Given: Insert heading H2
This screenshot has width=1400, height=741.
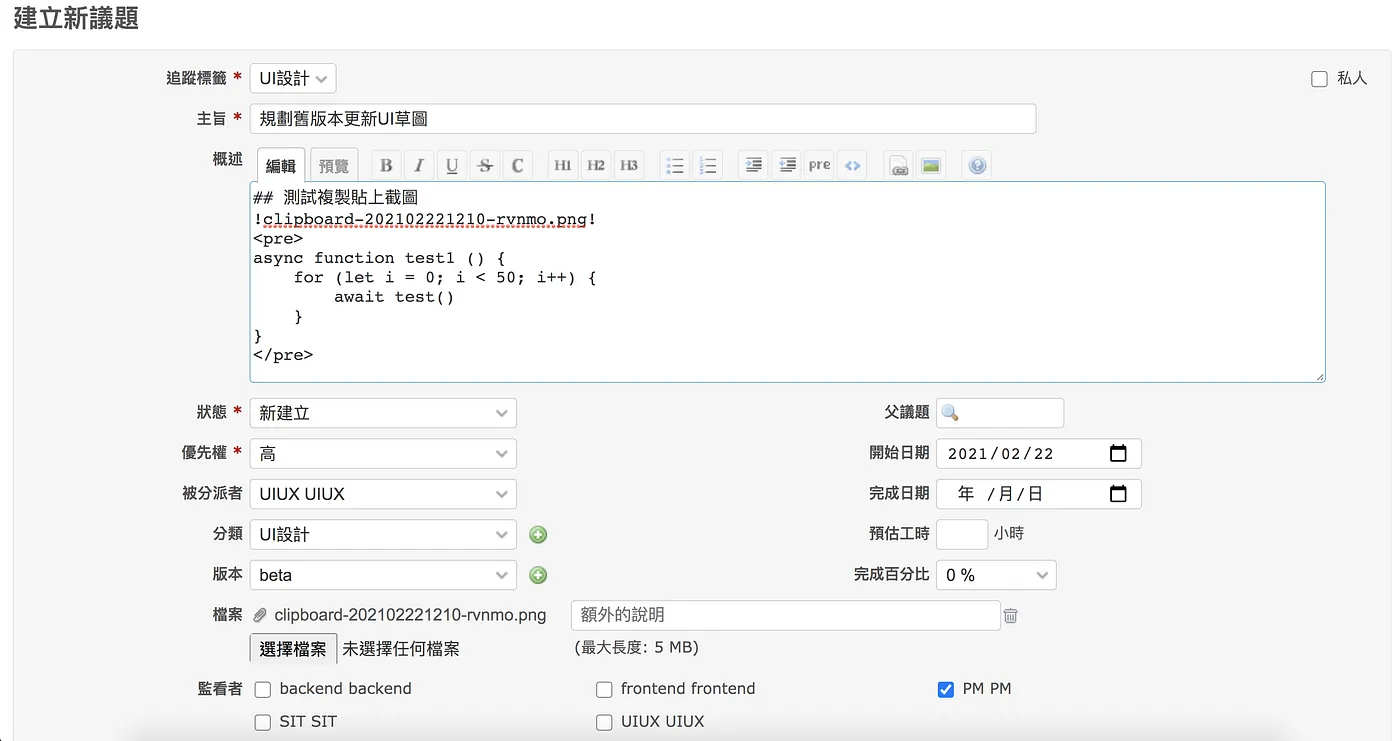Looking at the screenshot, I should (596, 165).
